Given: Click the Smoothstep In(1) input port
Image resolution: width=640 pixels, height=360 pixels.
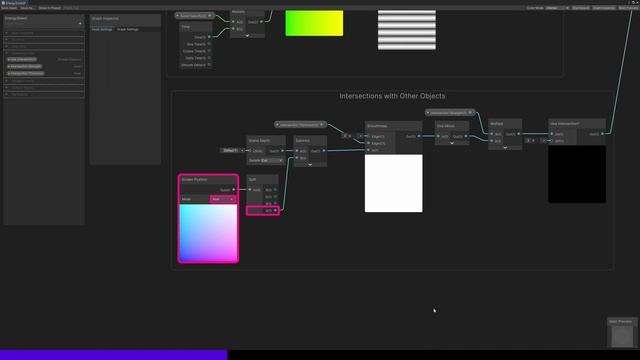Looking at the screenshot, I should pos(369,150).
